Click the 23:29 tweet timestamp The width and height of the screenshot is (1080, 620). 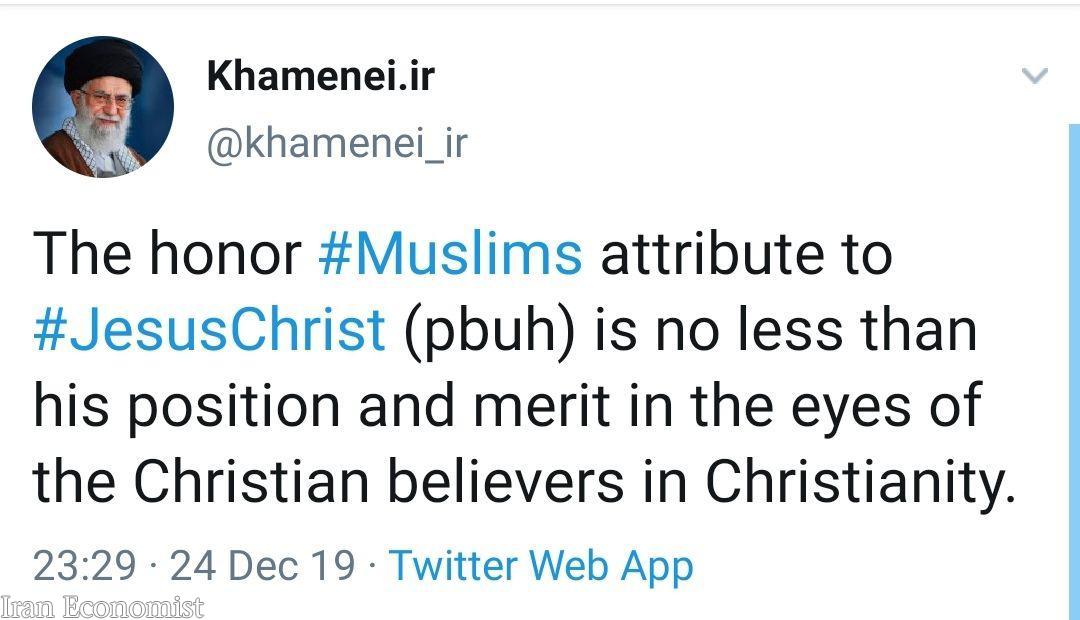[x=84, y=566]
